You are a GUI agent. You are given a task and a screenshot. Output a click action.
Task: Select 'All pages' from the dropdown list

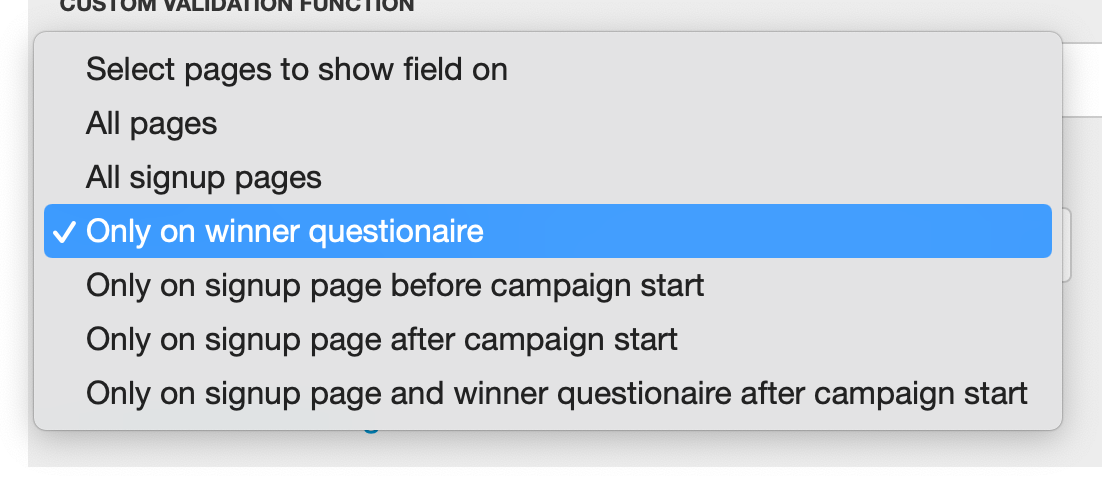click(x=151, y=124)
